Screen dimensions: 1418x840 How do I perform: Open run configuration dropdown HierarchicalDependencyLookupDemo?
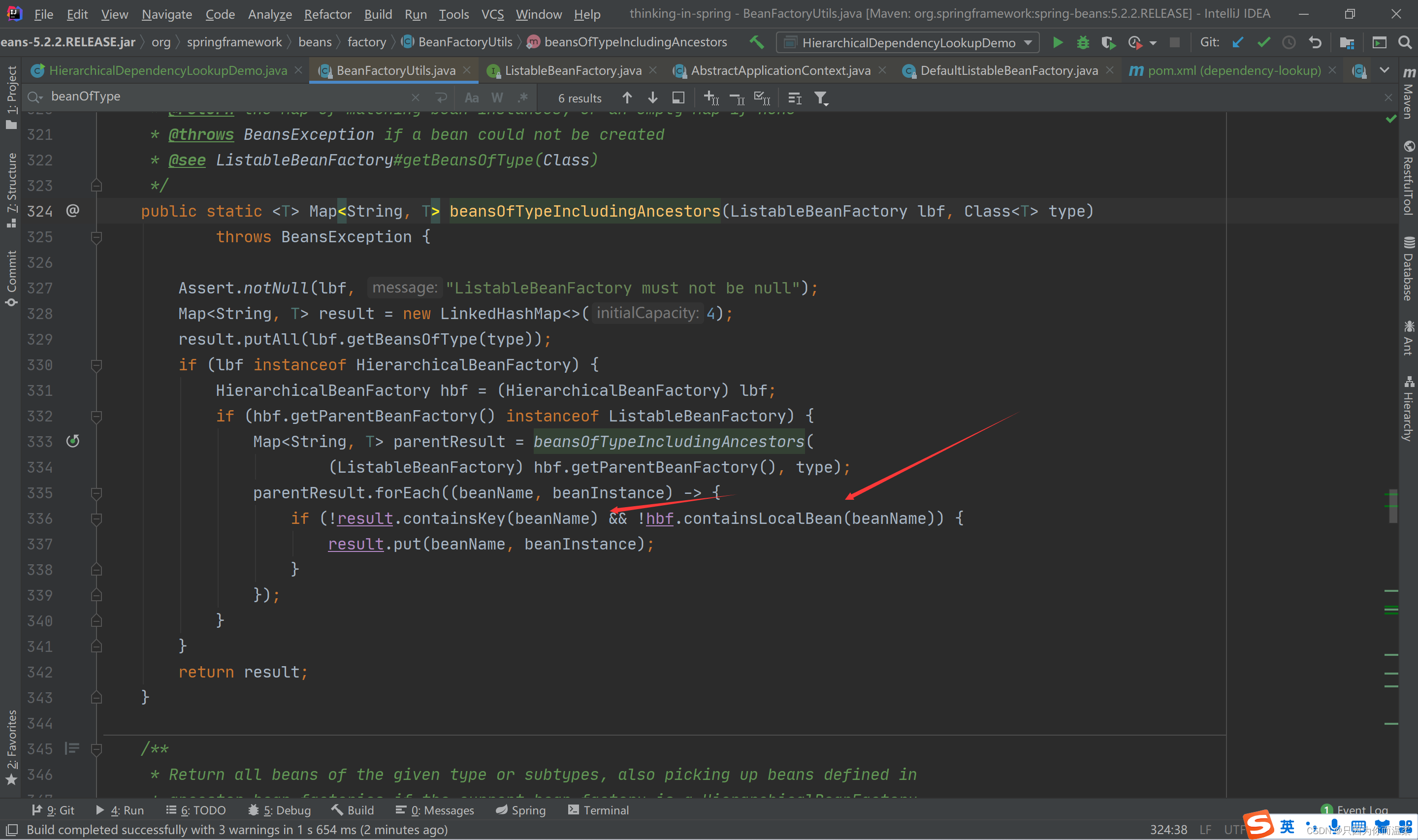click(x=908, y=42)
